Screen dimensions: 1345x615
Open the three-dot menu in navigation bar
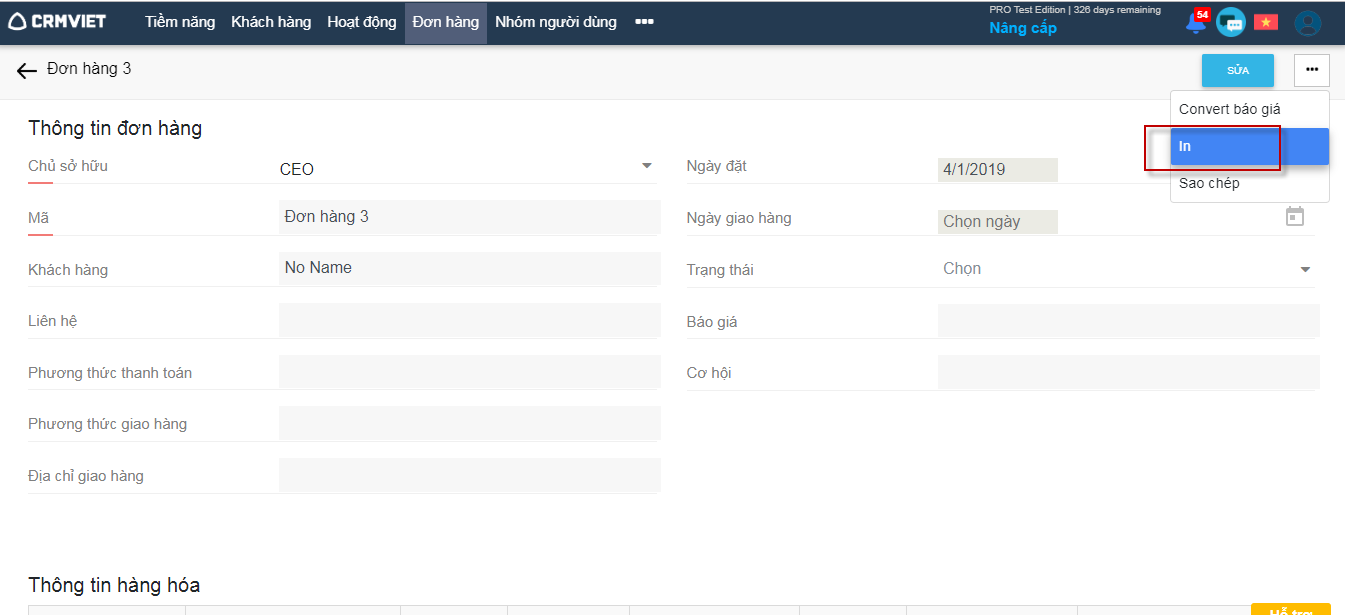(x=644, y=22)
